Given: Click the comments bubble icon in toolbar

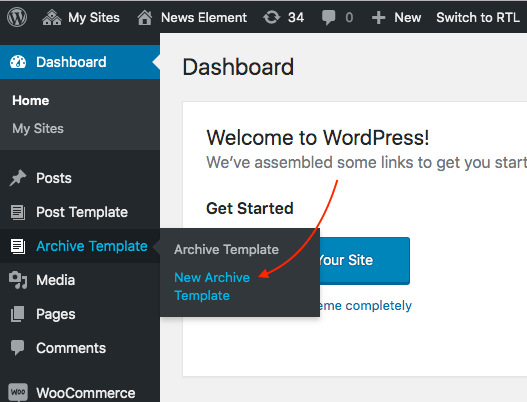Looking at the screenshot, I should 328,17.
